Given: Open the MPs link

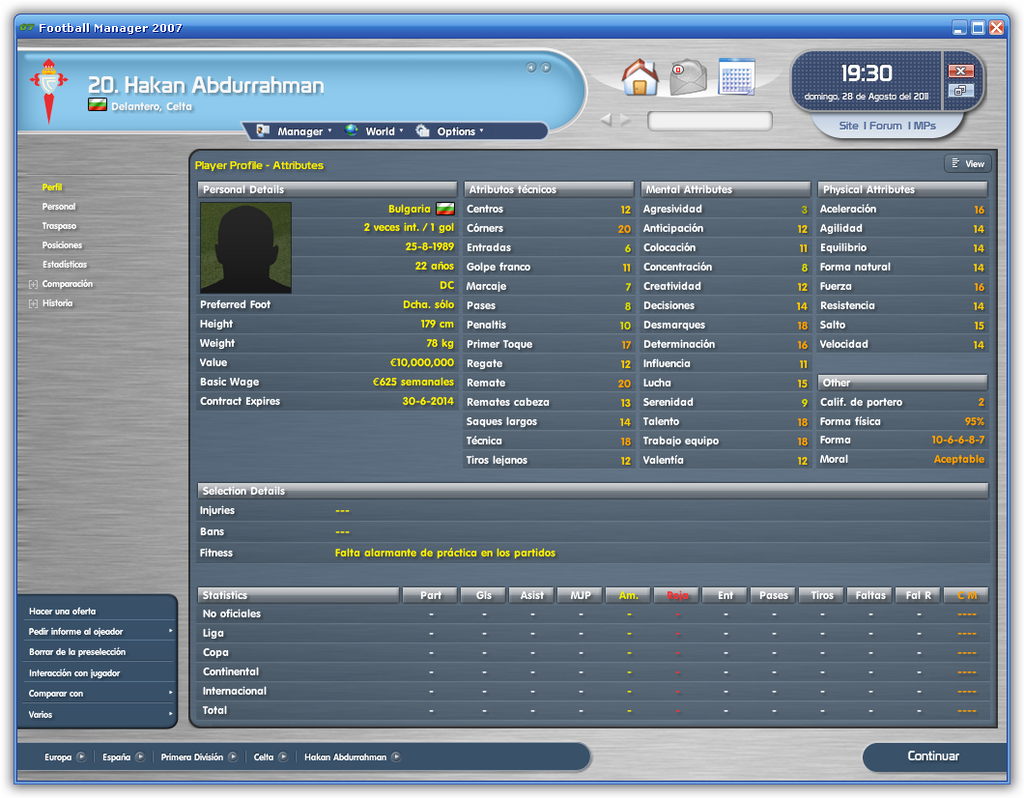Looking at the screenshot, I should click(x=925, y=125).
